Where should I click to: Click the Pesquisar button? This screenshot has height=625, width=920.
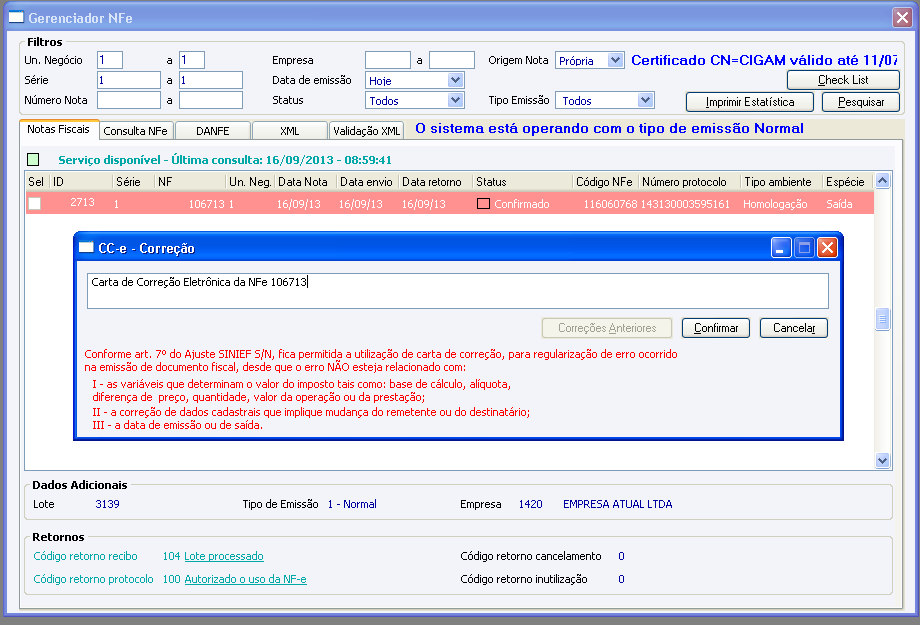[x=861, y=102]
